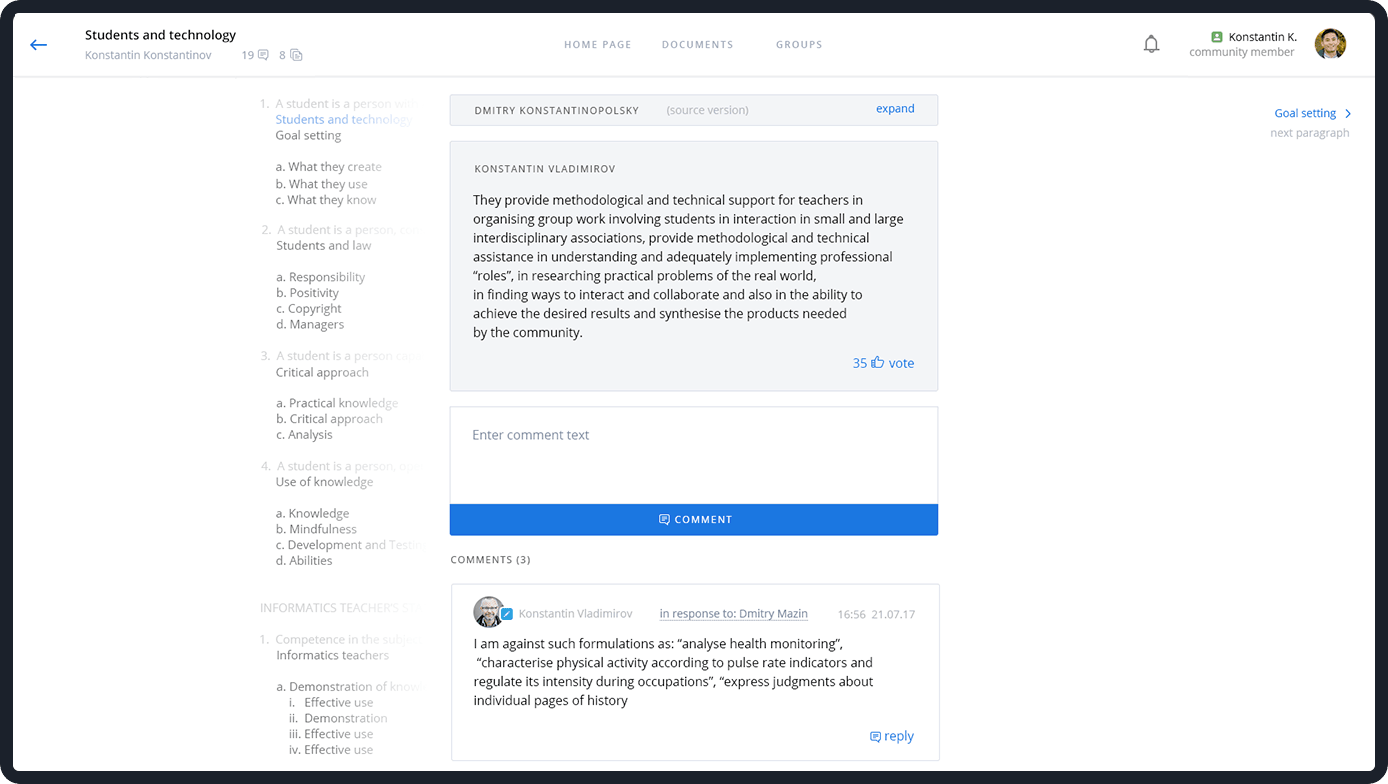Open 'c. Analysis' outline item
Viewport: 1388px width, 784px height.
click(305, 435)
